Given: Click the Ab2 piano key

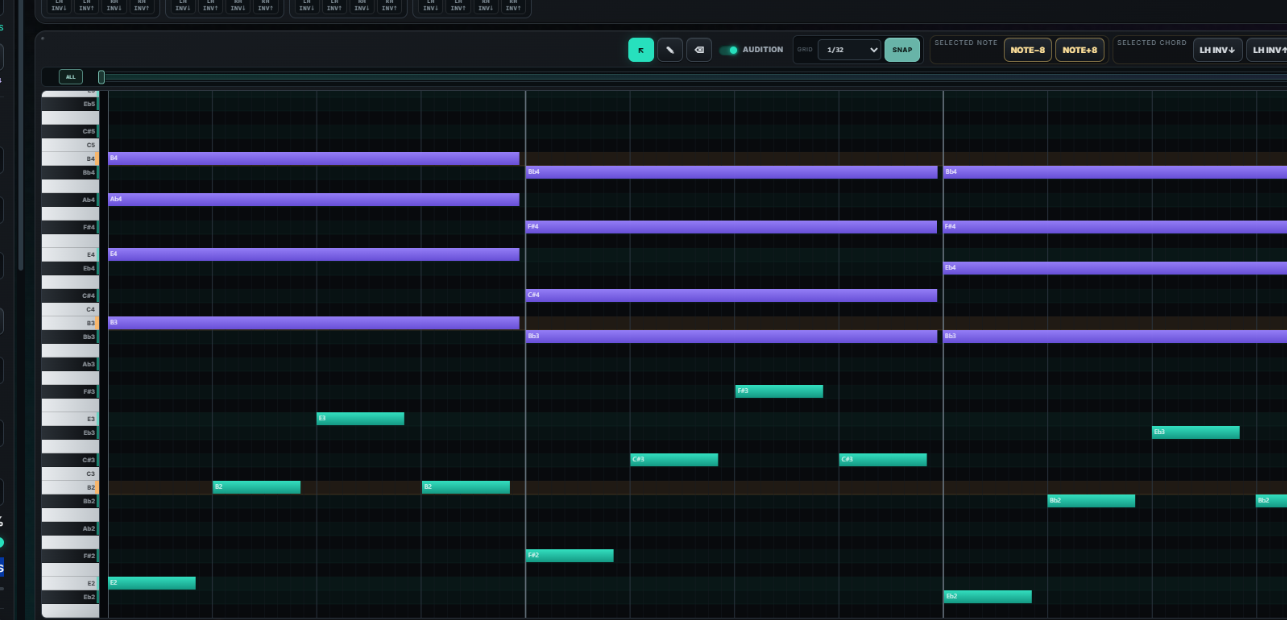Looking at the screenshot, I should click(x=69, y=528).
